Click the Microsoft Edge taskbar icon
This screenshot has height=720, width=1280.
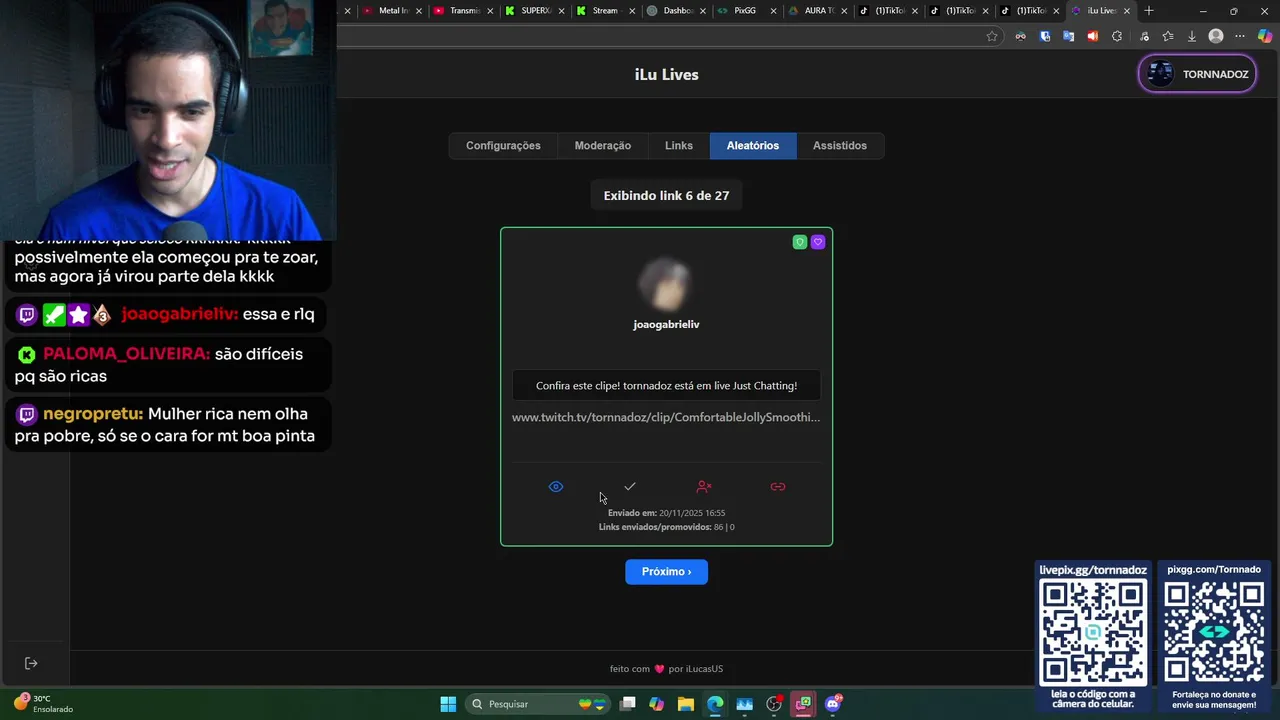pyautogui.click(x=715, y=704)
